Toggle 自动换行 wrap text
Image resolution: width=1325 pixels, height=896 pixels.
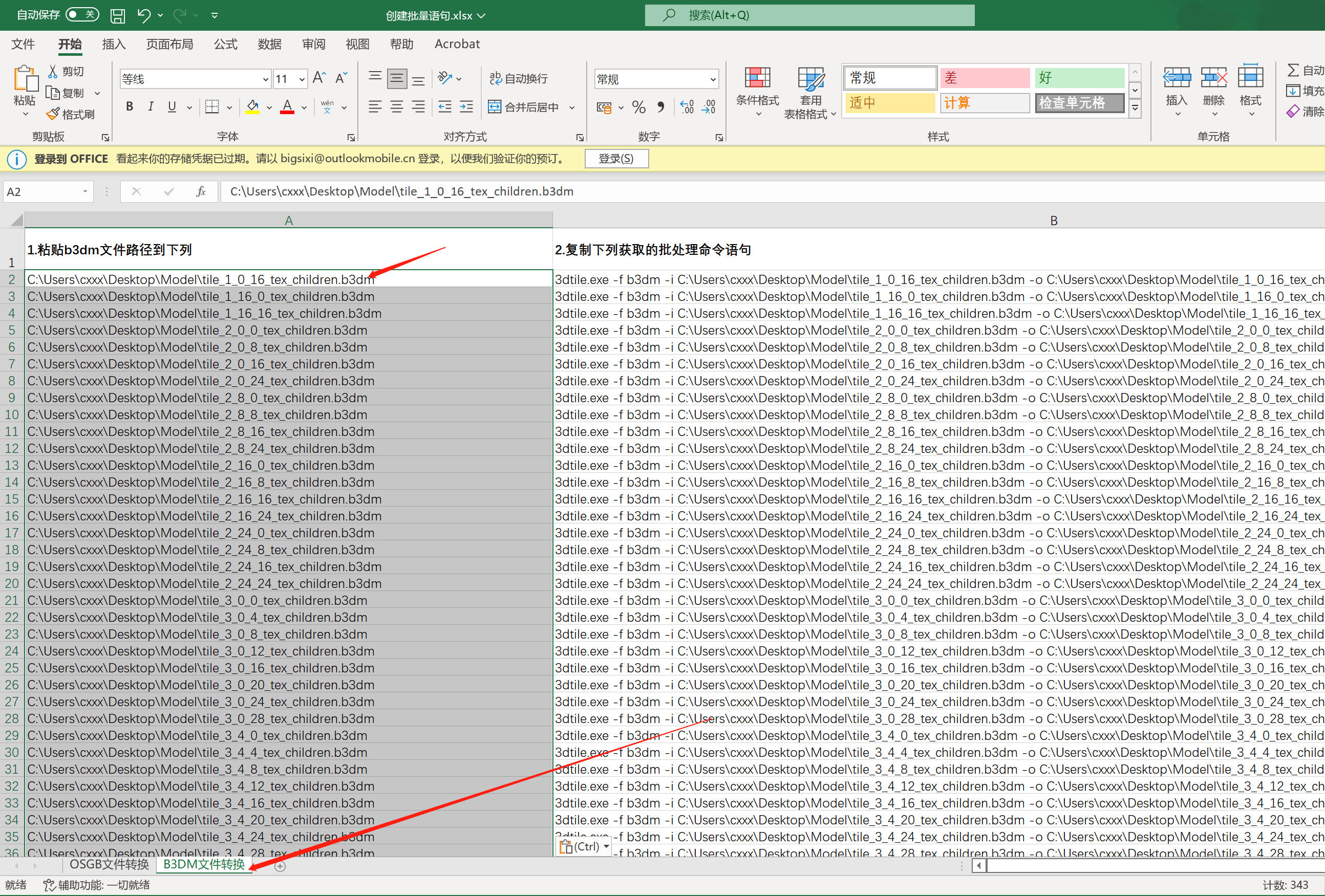(x=518, y=78)
